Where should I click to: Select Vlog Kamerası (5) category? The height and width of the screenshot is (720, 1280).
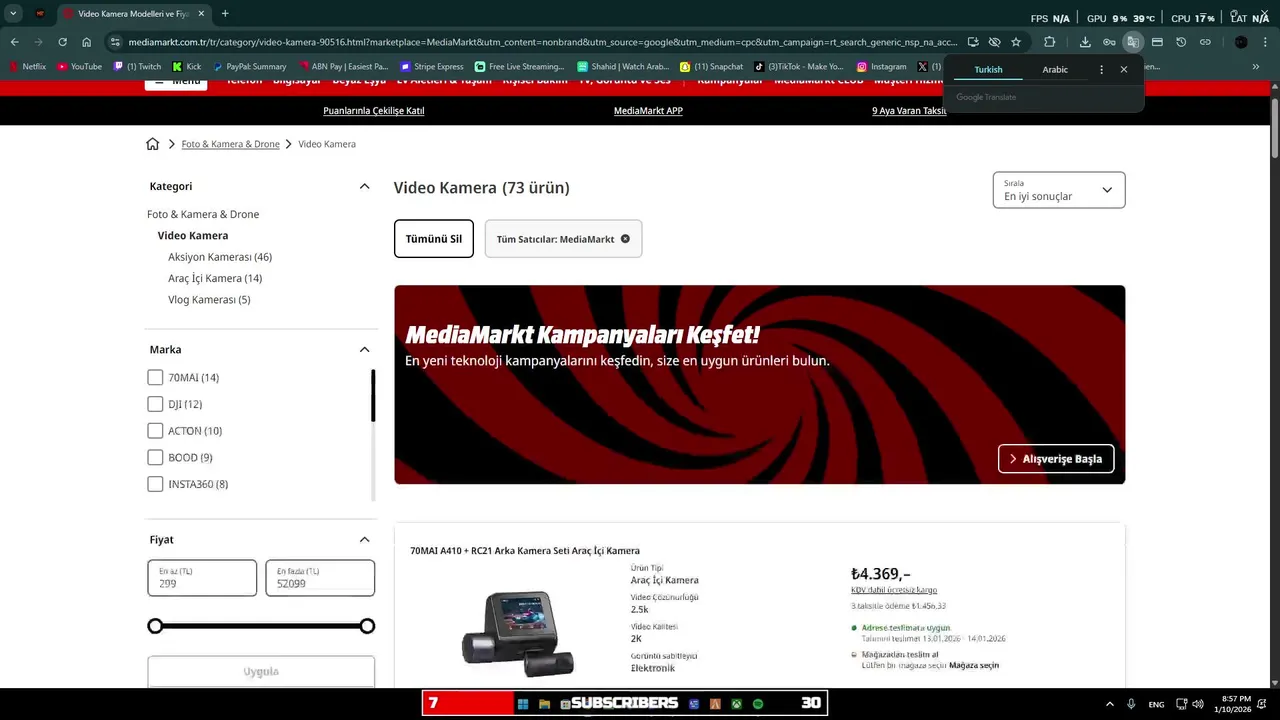209,299
